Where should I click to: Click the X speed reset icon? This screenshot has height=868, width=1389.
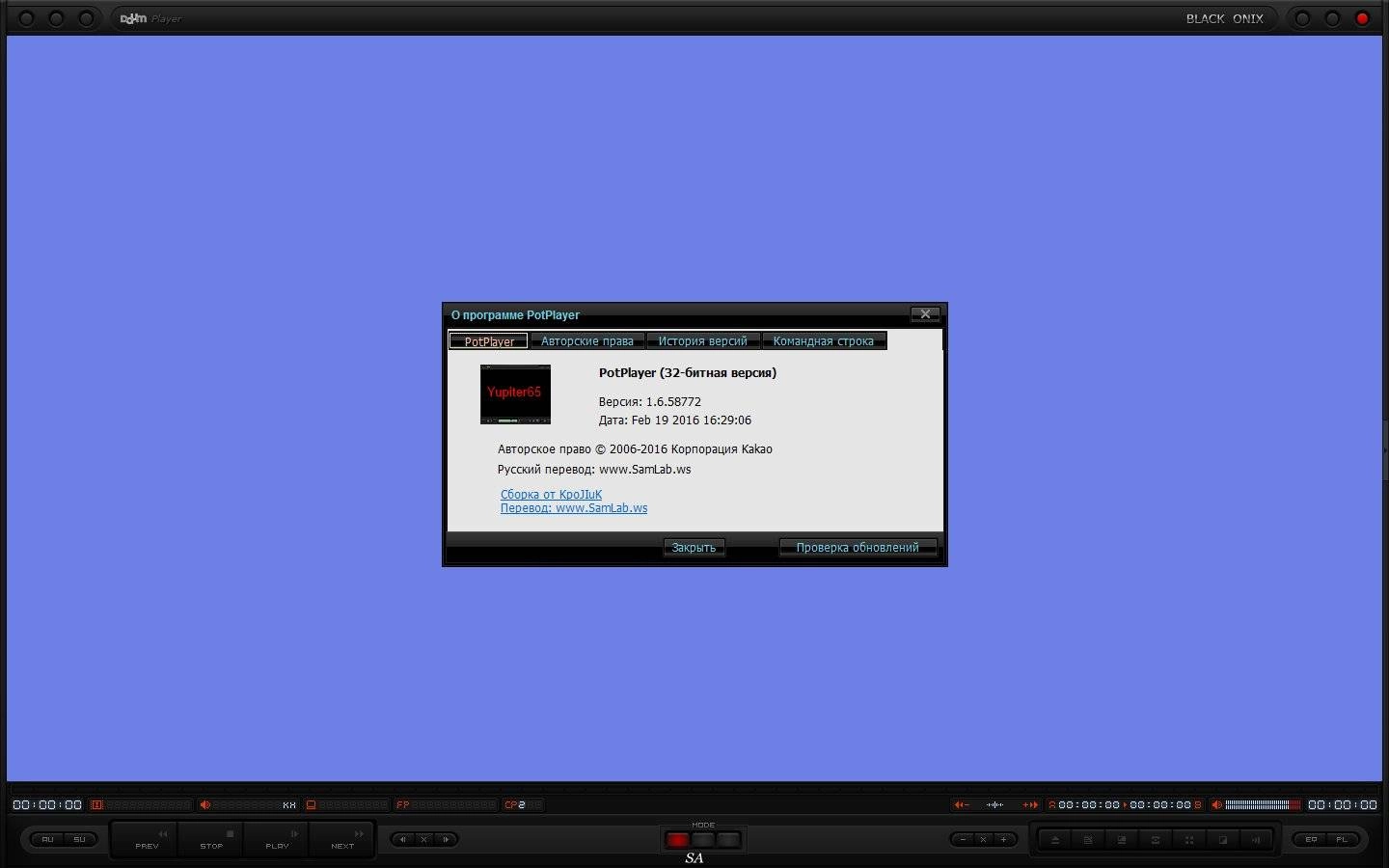[983, 839]
